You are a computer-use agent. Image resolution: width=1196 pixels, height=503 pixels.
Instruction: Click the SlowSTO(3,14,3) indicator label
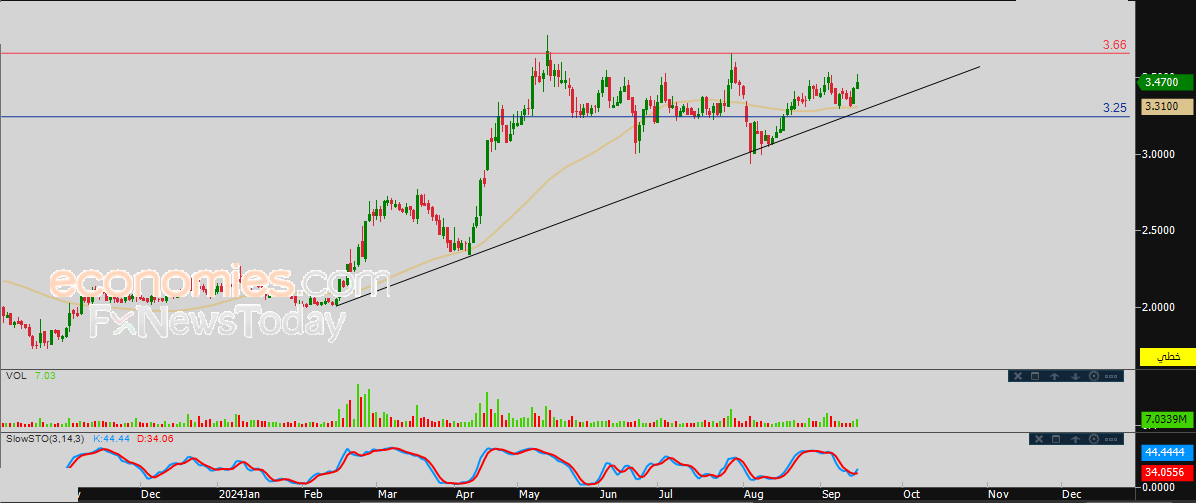tap(45, 439)
